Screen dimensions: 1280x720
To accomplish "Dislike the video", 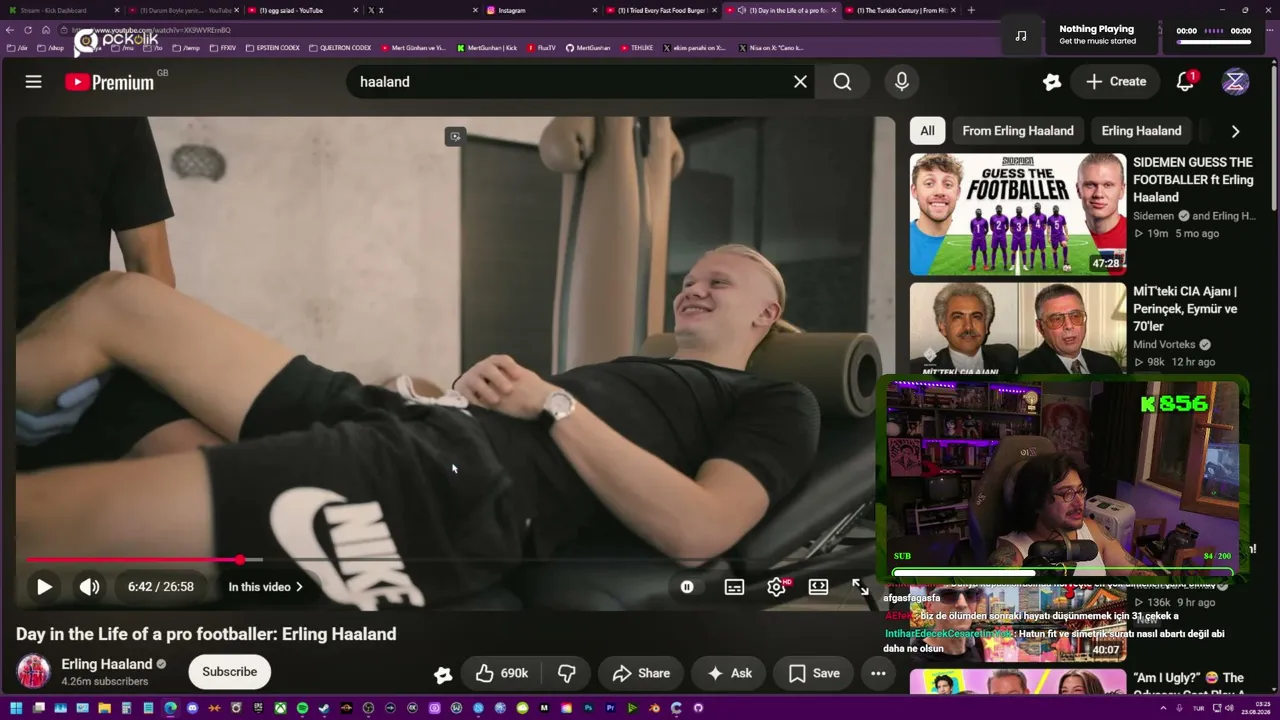I will 566,673.
